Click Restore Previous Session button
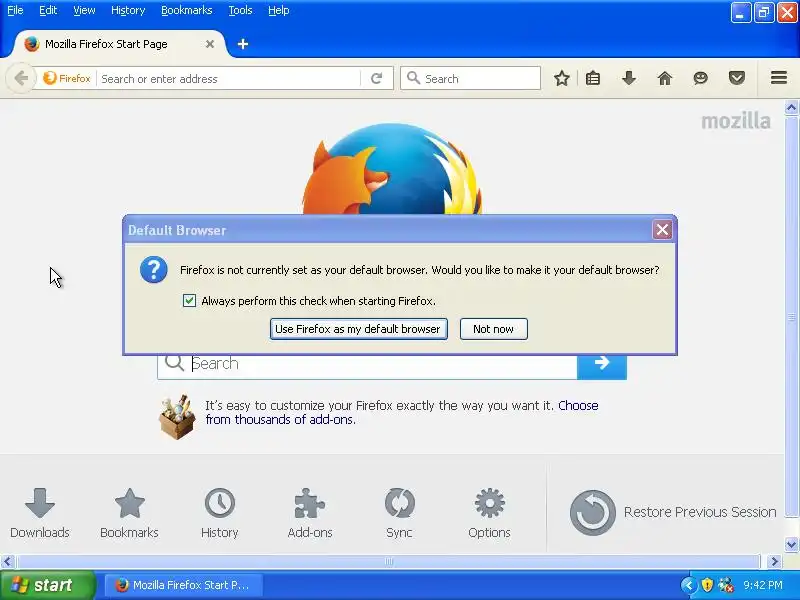The height and width of the screenshot is (600, 800). click(x=673, y=512)
